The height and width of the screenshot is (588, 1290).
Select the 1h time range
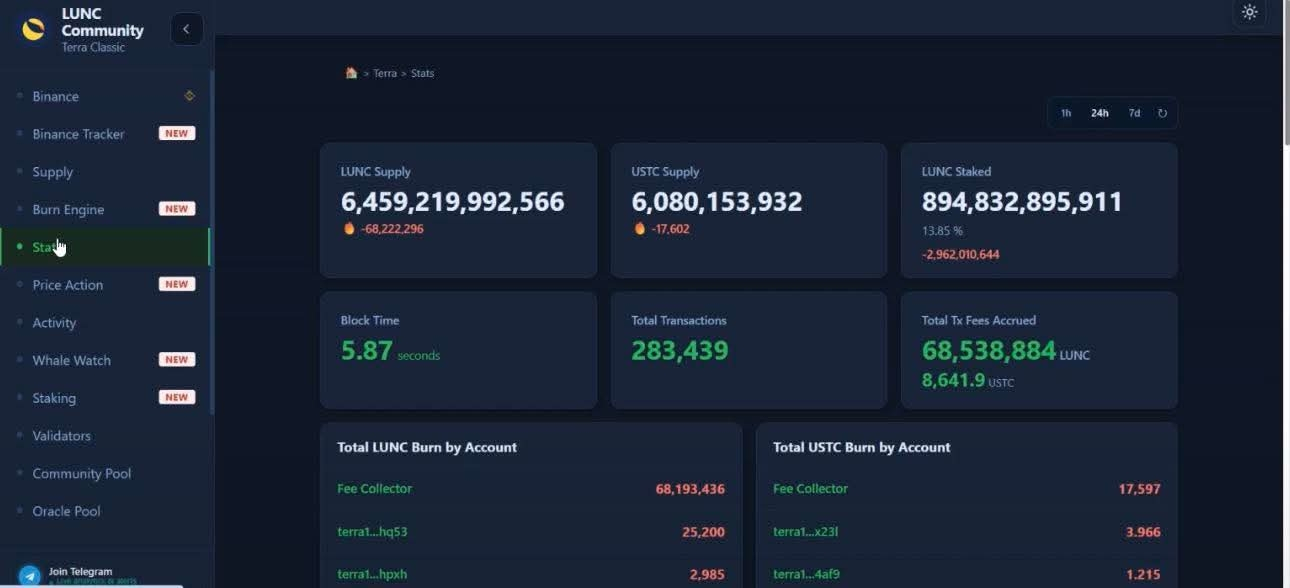[1066, 113]
